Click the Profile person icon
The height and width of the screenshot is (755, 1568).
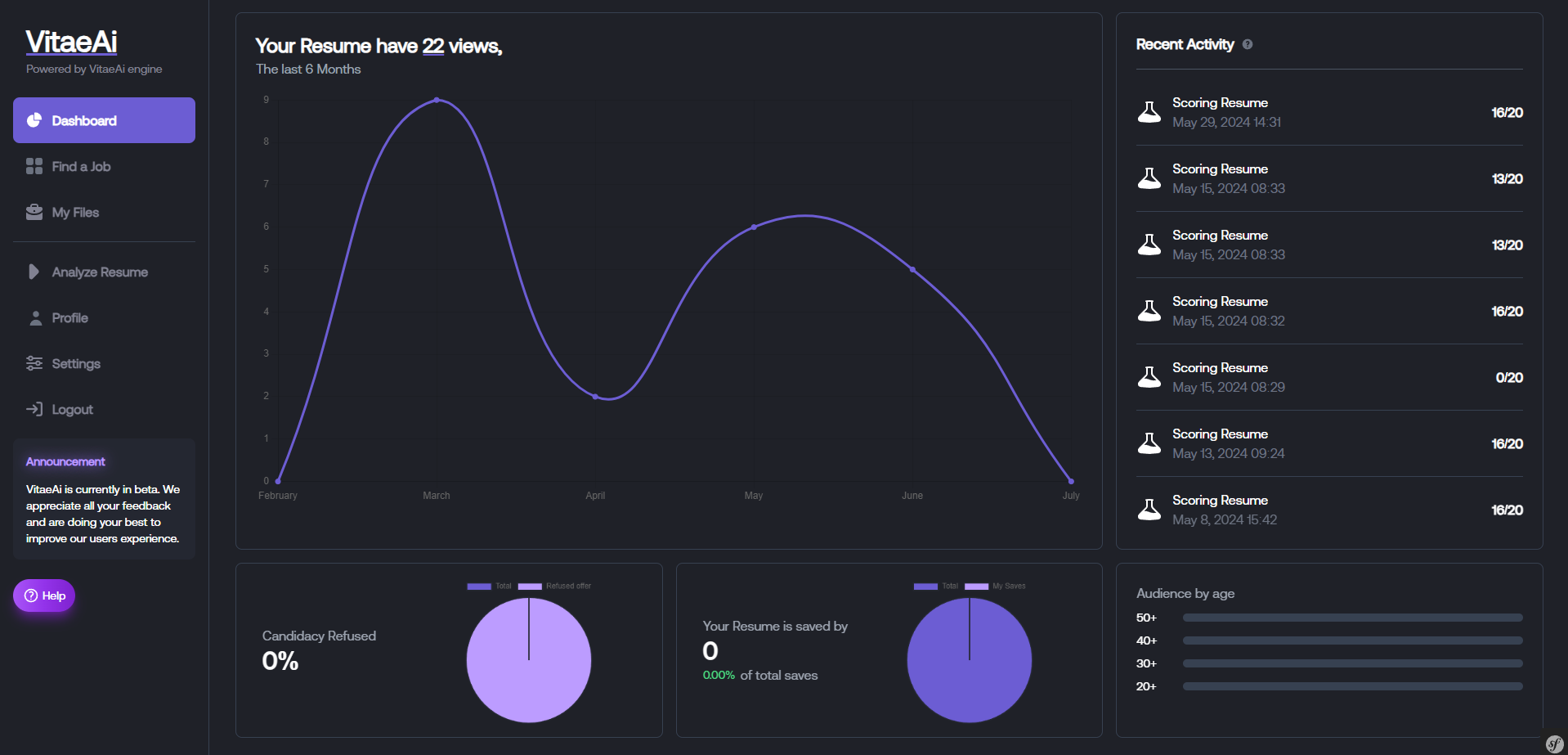coord(35,318)
